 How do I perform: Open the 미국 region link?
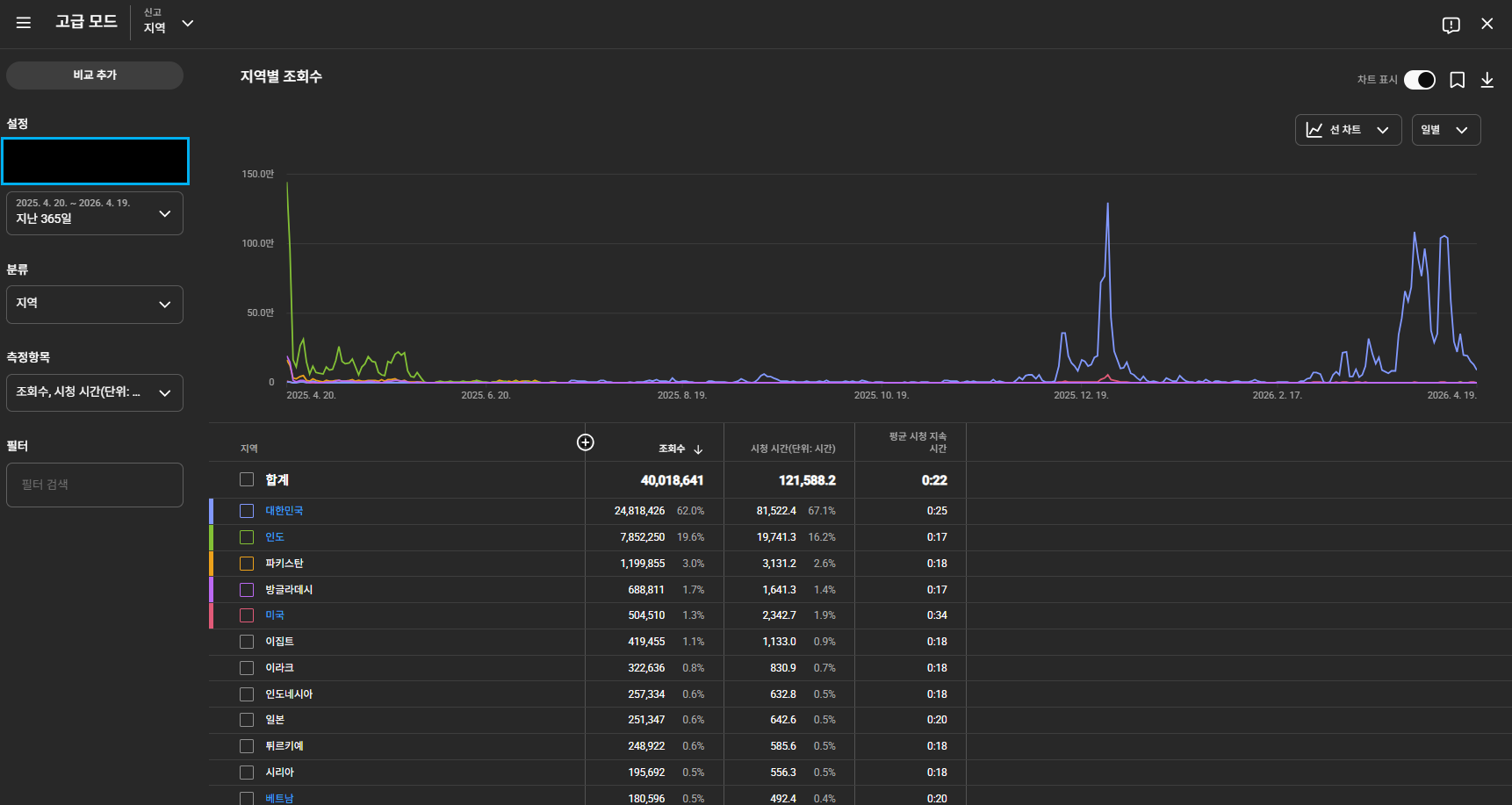click(x=275, y=615)
